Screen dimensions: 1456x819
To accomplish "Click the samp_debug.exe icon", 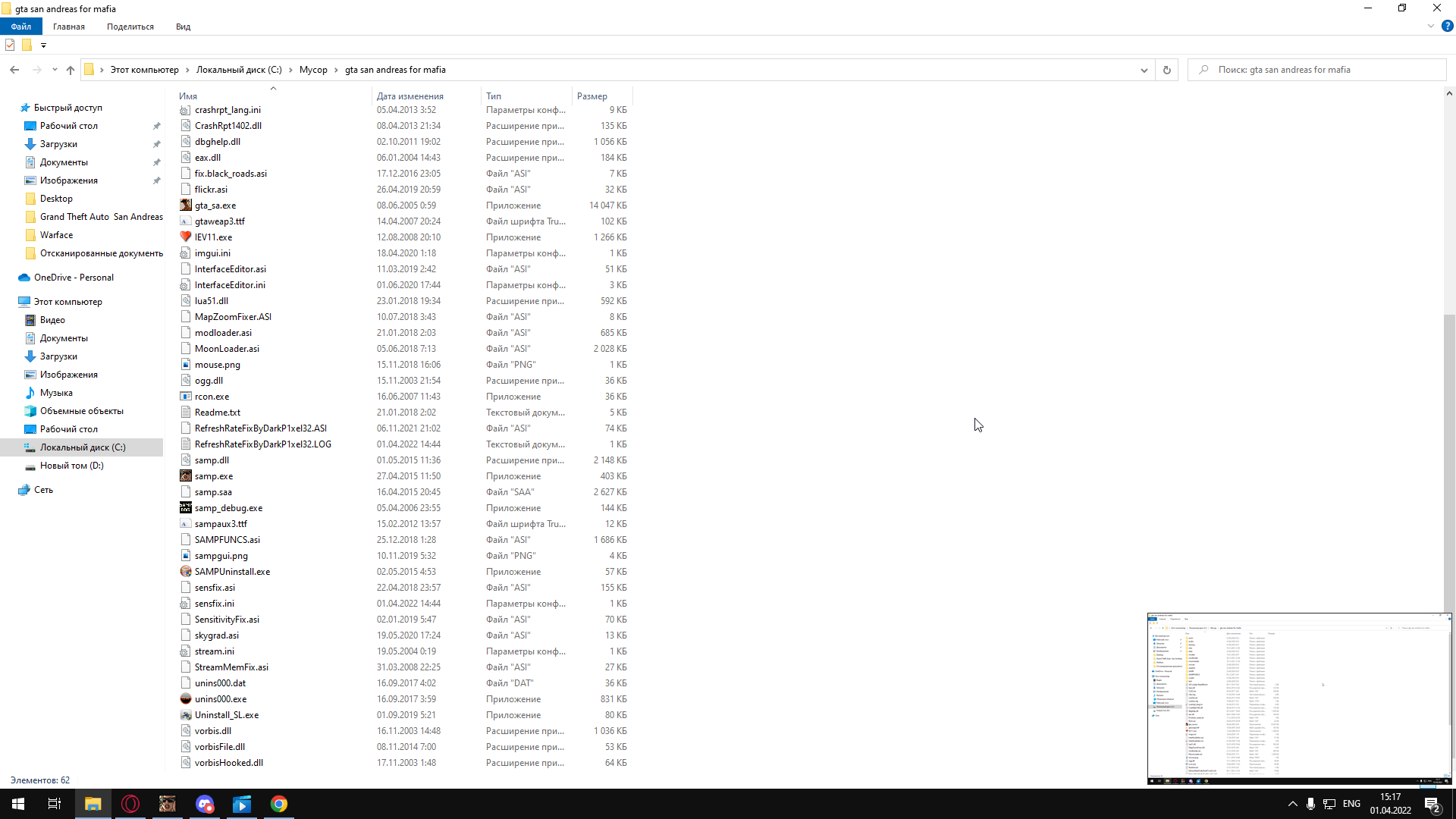I will pos(186,508).
